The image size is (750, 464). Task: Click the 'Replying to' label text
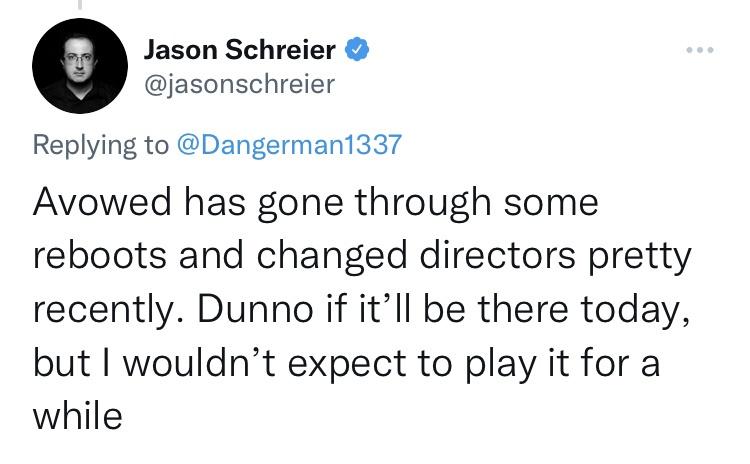101,144
